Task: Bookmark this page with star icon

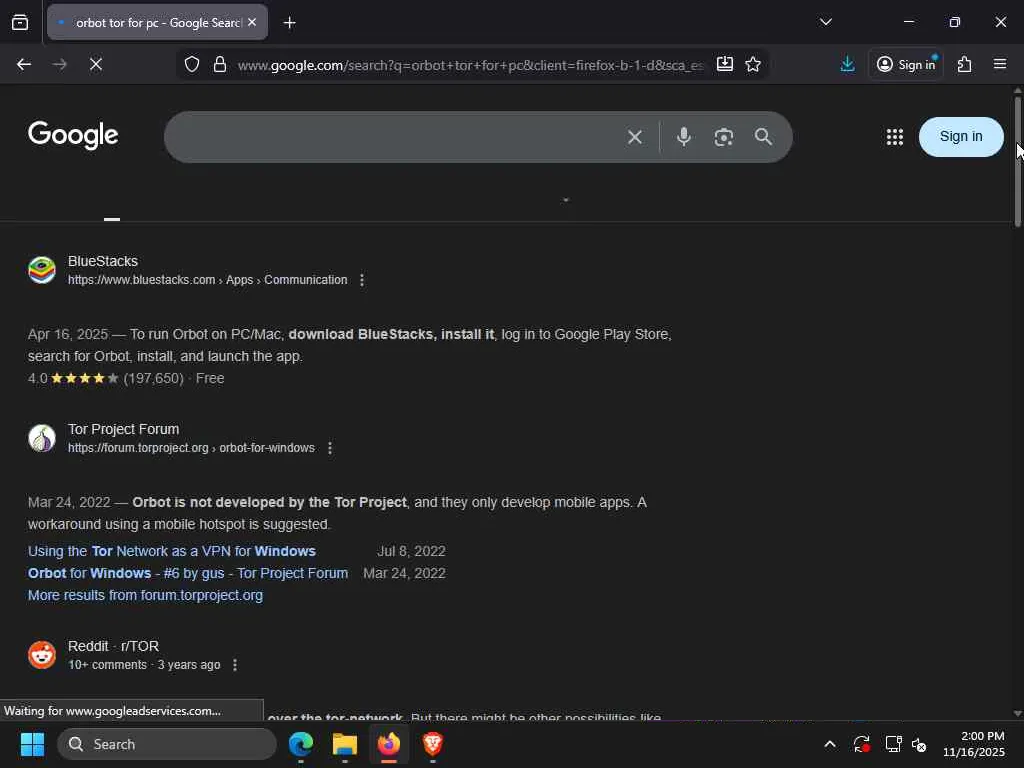Action: [753, 64]
